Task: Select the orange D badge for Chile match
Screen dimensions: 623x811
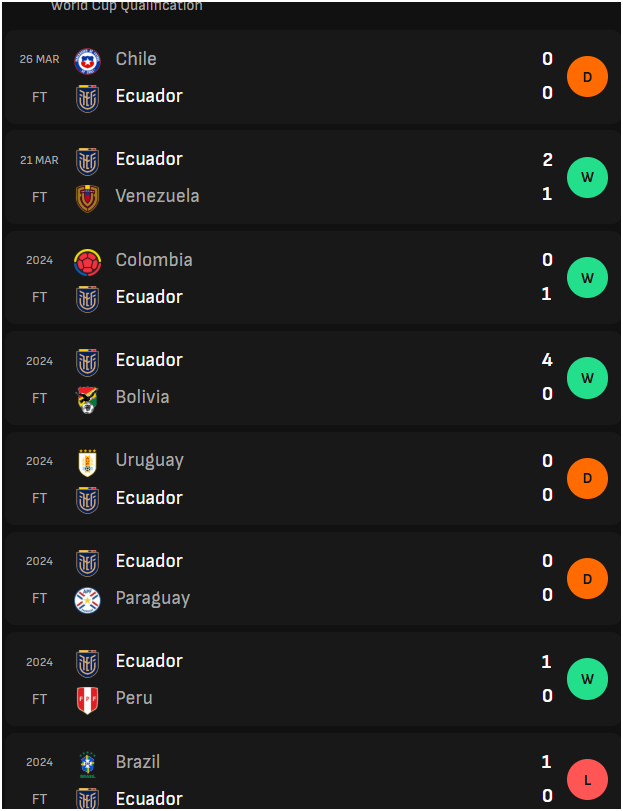Action: (587, 77)
